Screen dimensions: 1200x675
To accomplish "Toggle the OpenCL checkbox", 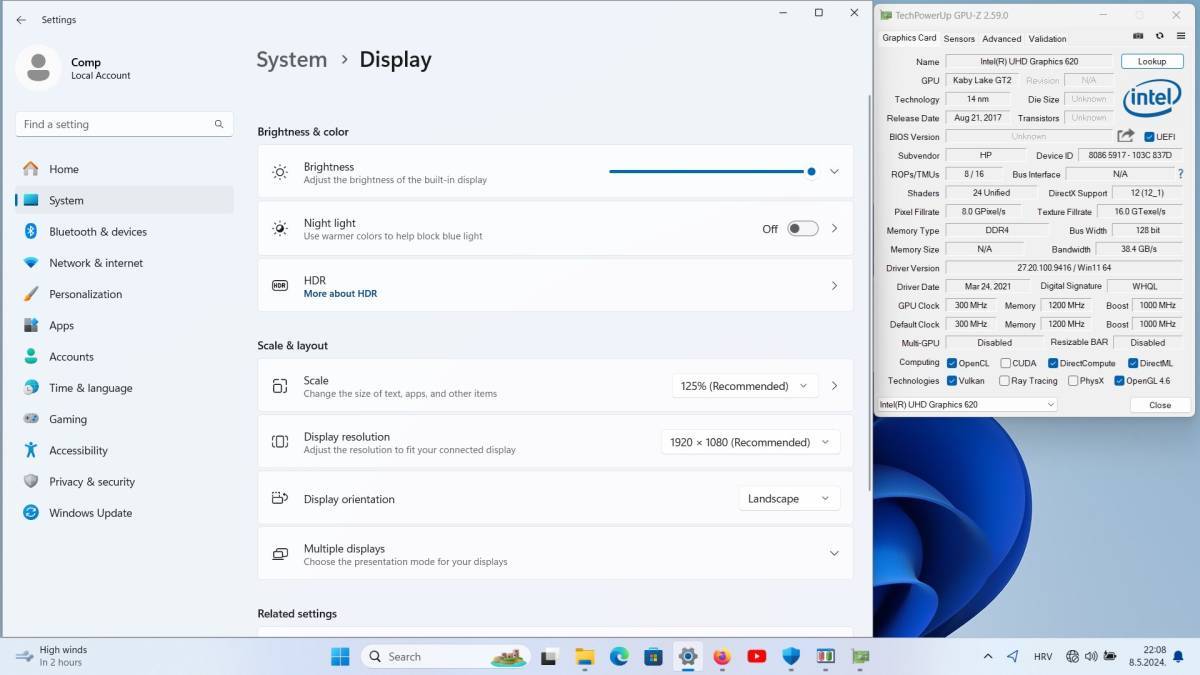I will pyautogui.click(x=952, y=363).
